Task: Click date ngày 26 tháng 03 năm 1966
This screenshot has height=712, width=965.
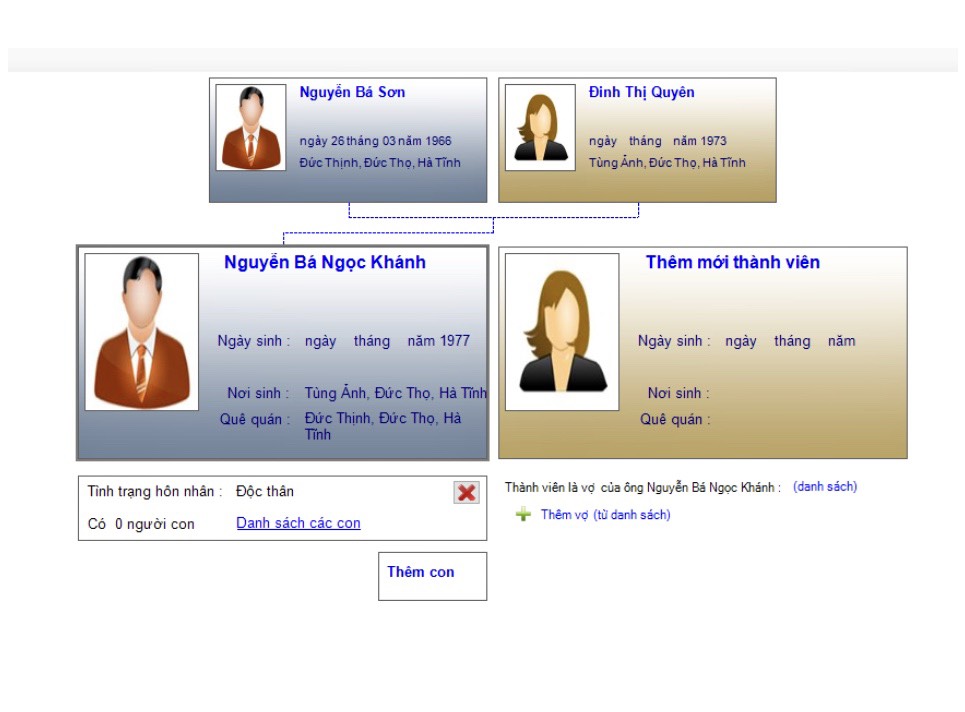Action: [375, 141]
